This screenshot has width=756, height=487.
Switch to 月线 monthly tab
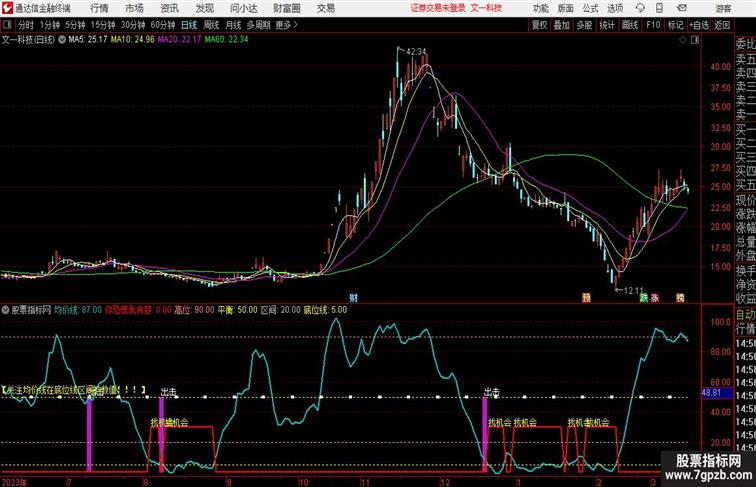pos(233,25)
